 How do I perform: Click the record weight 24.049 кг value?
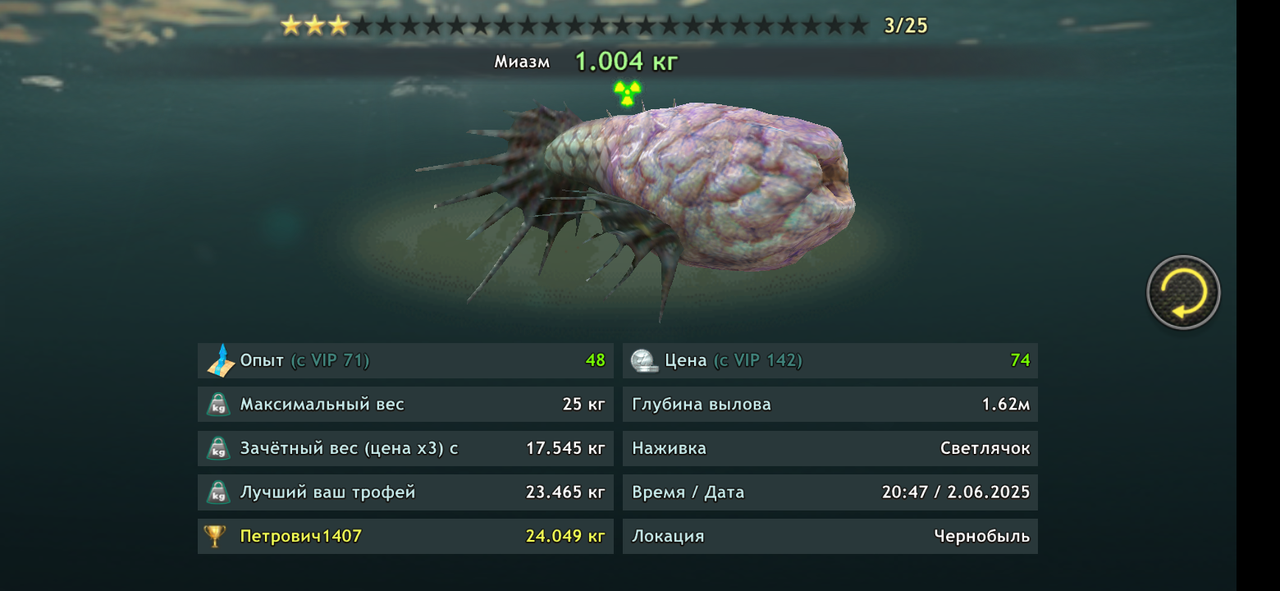point(566,536)
